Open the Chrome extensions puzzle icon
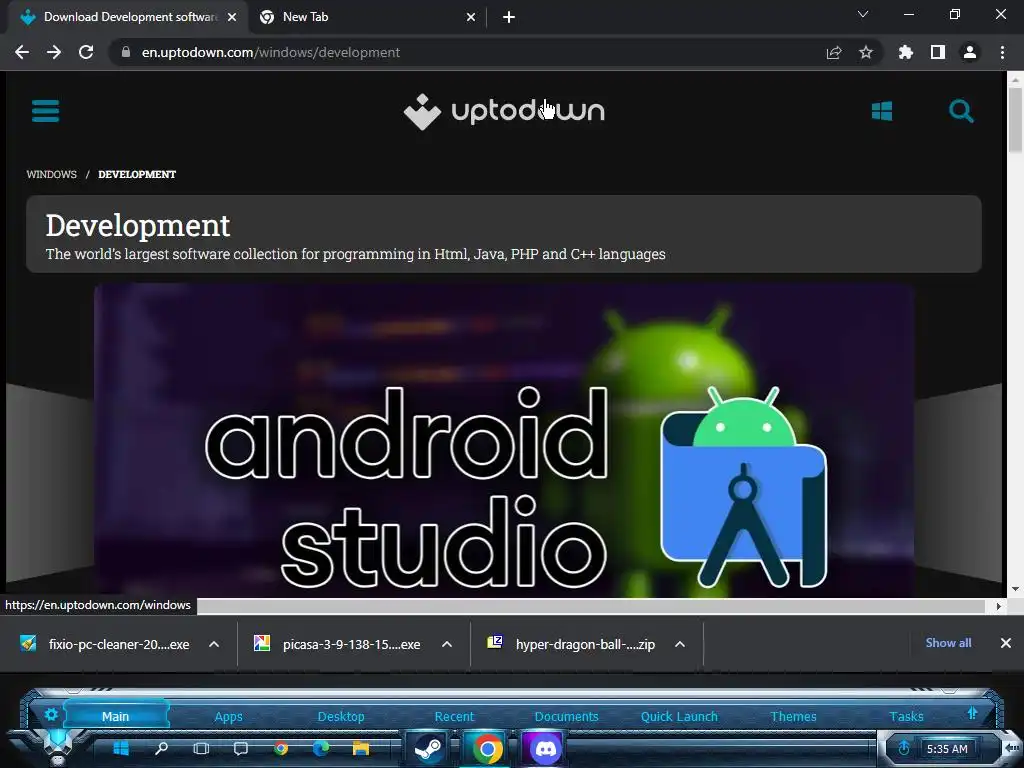 pos(906,52)
